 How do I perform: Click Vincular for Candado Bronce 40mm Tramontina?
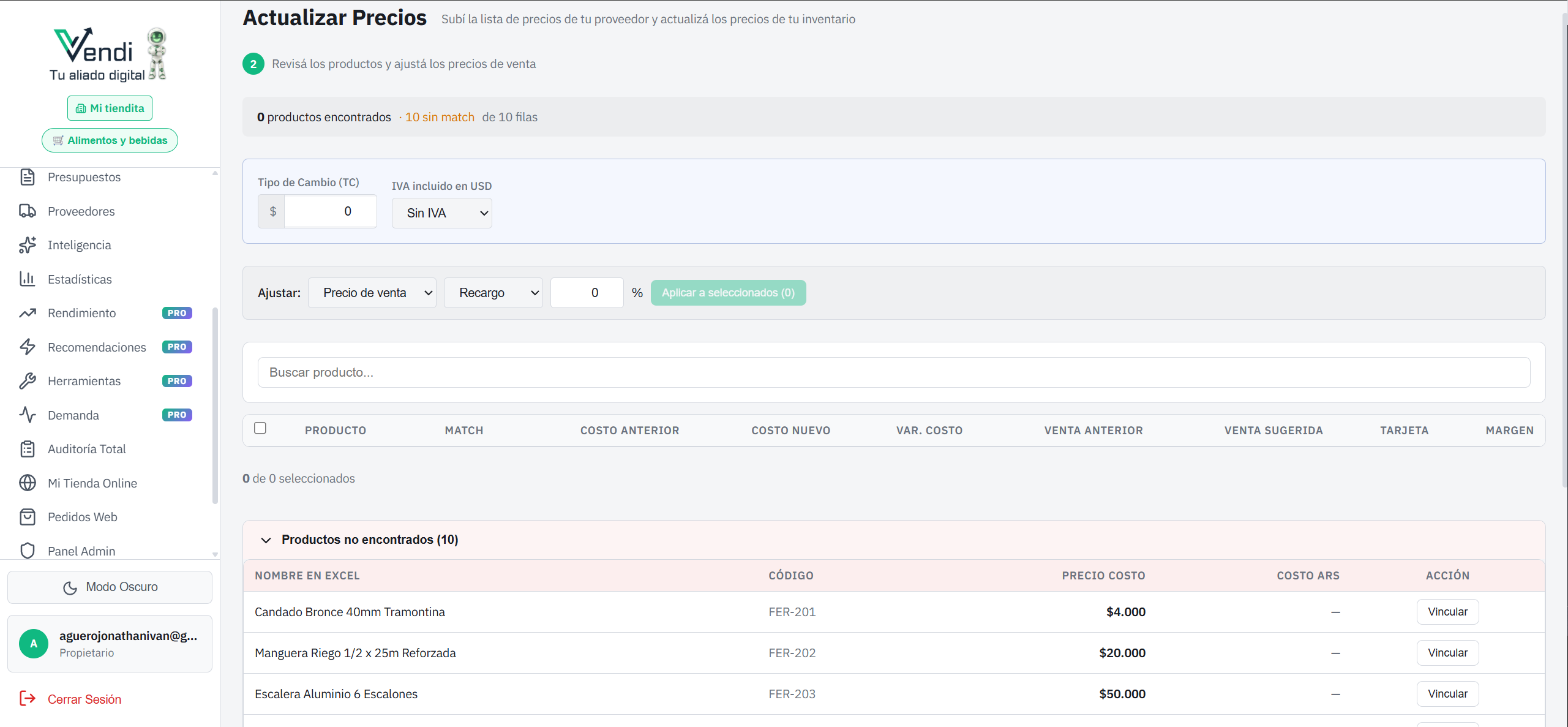tap(1447, 612)
